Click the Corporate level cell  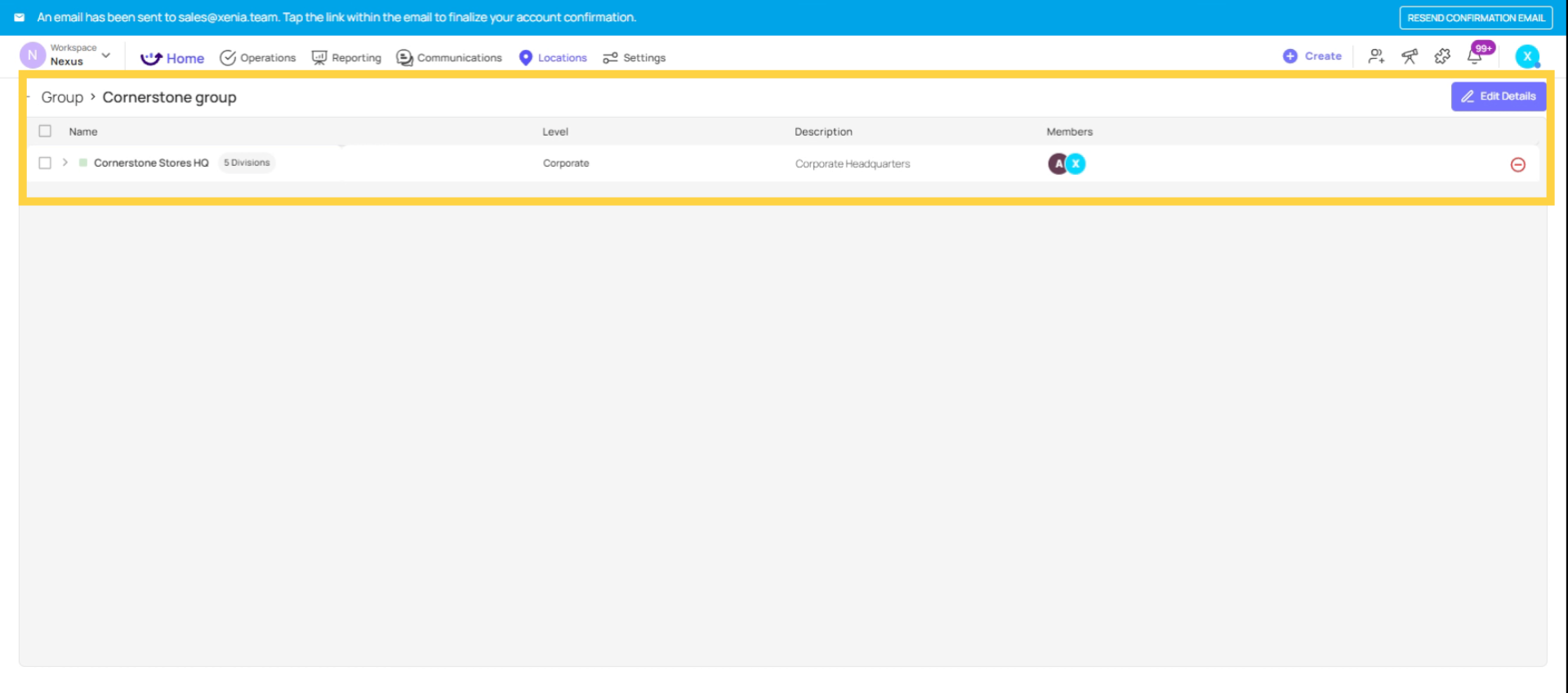[x=566, y=163]
